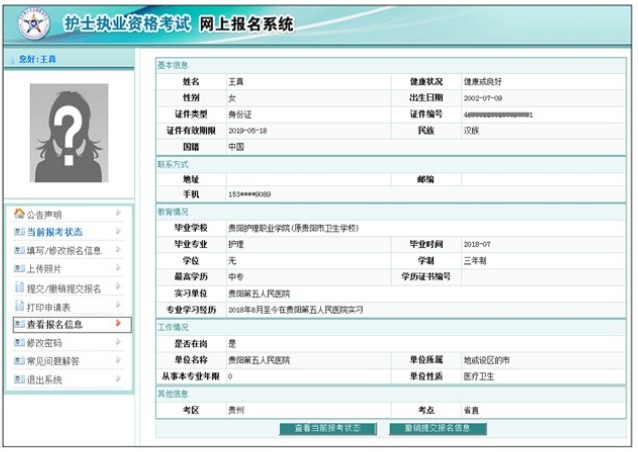Screen dimensions: 638x452
Task: Click the icon beside 上传照片
Action: coord(19,269)
